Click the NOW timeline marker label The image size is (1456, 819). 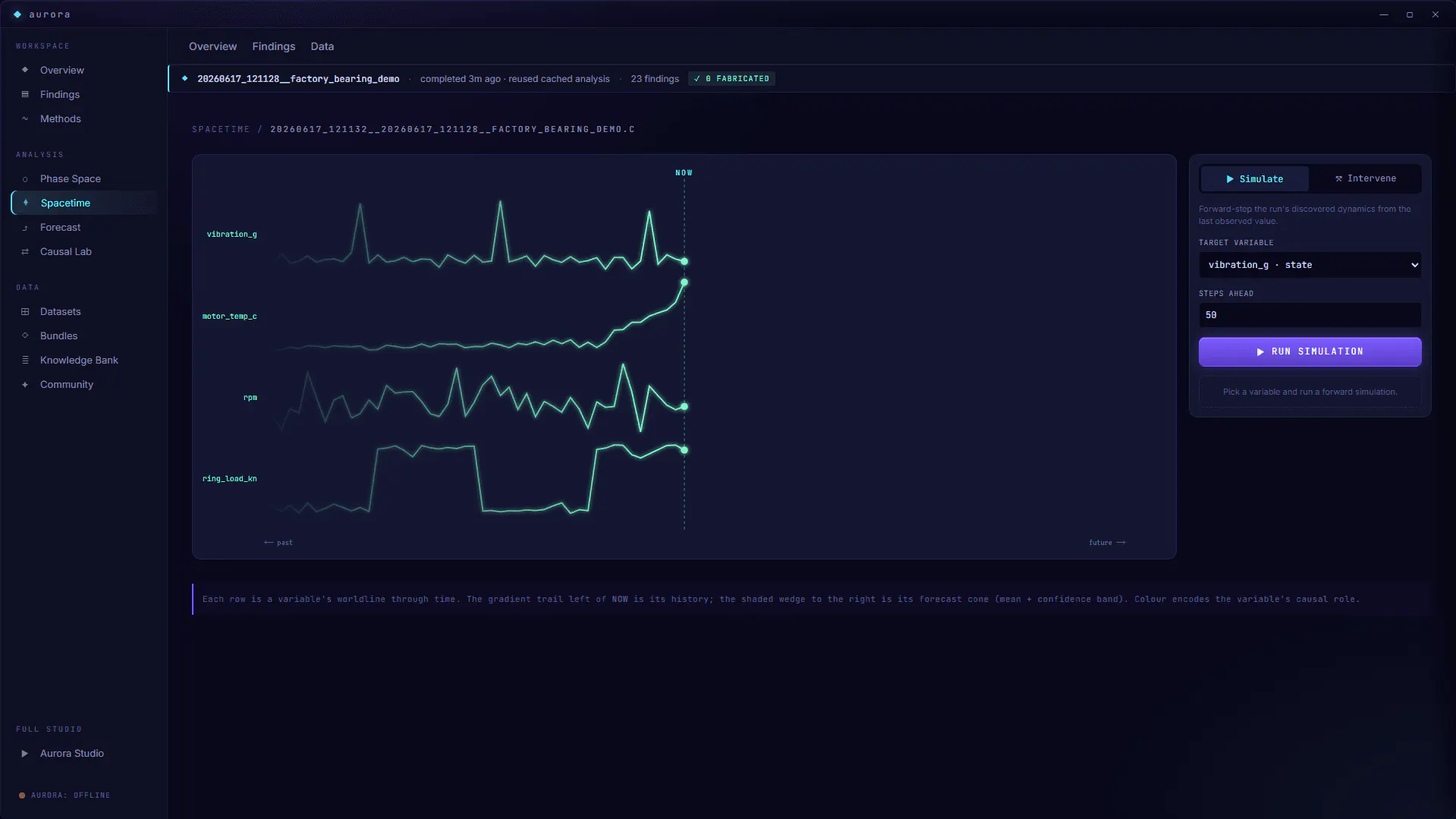(x=684, y=173)
